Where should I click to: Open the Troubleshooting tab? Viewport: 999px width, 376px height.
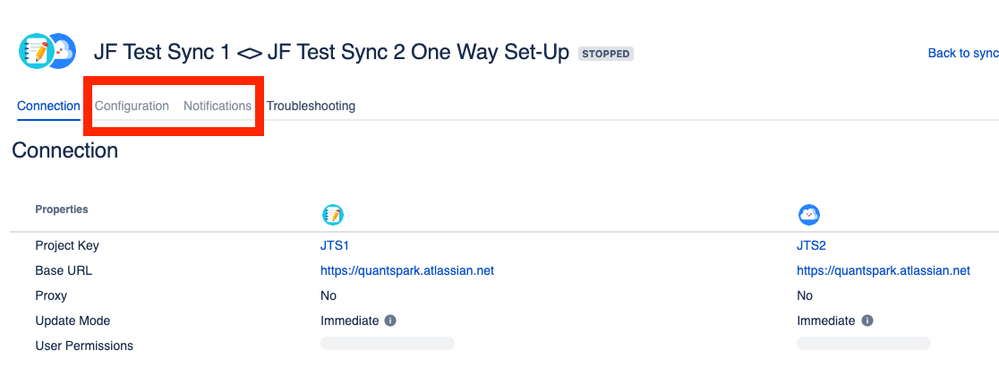(x=311, y=106)
